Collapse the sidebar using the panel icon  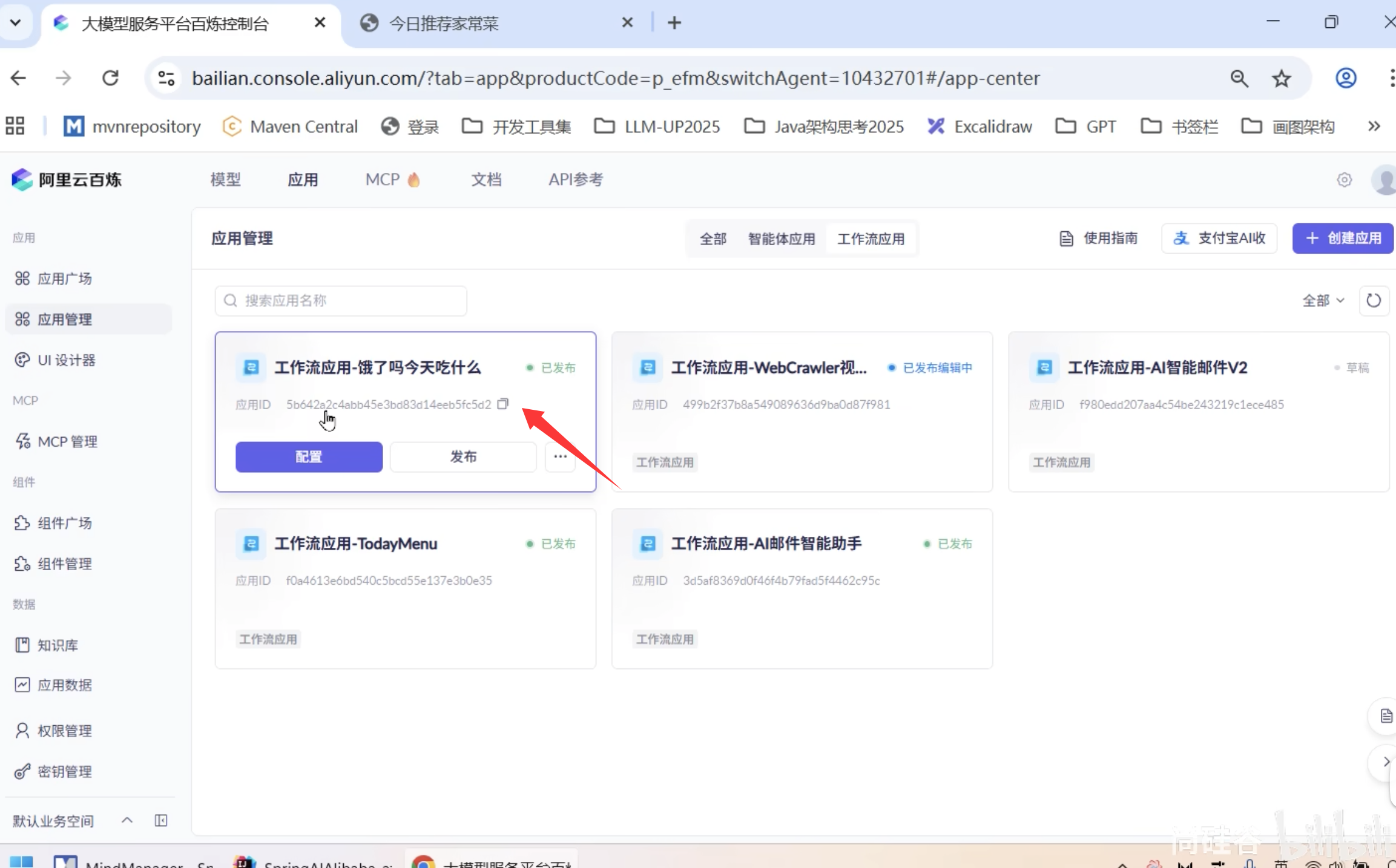161,820
